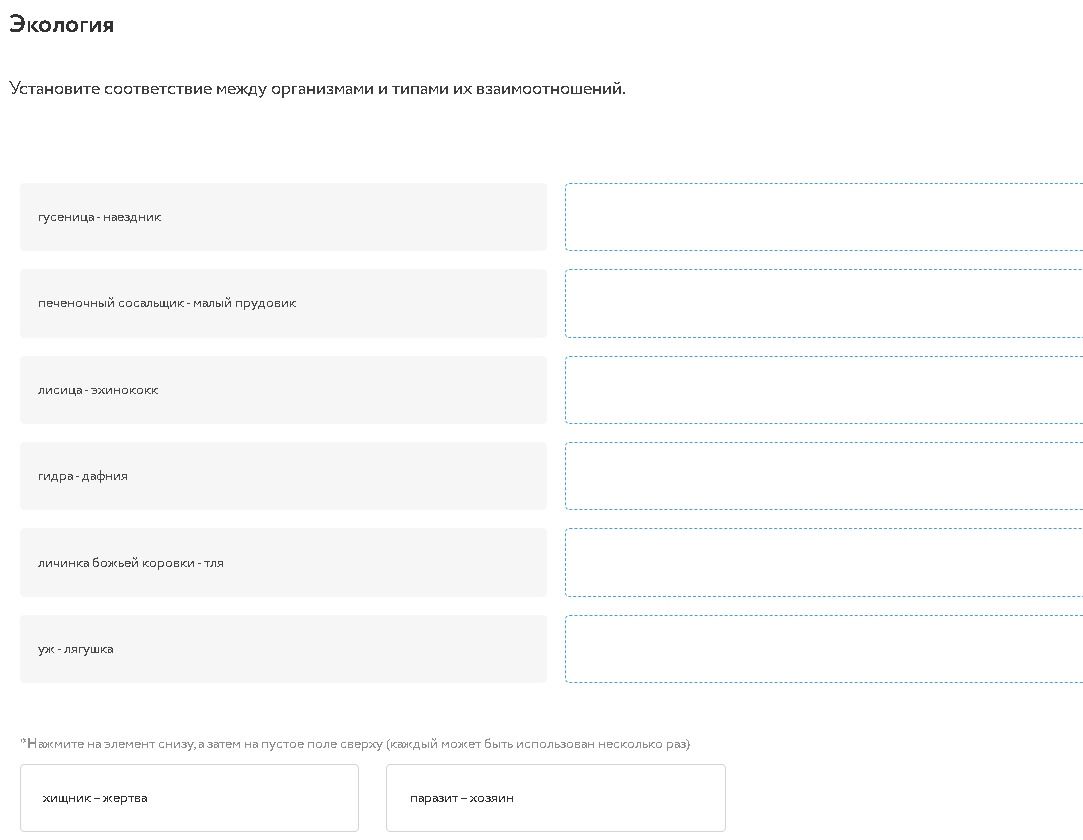
Task: Click empty field next to 'личинка божьей коровки - тля'
Action: pos(823,562)
